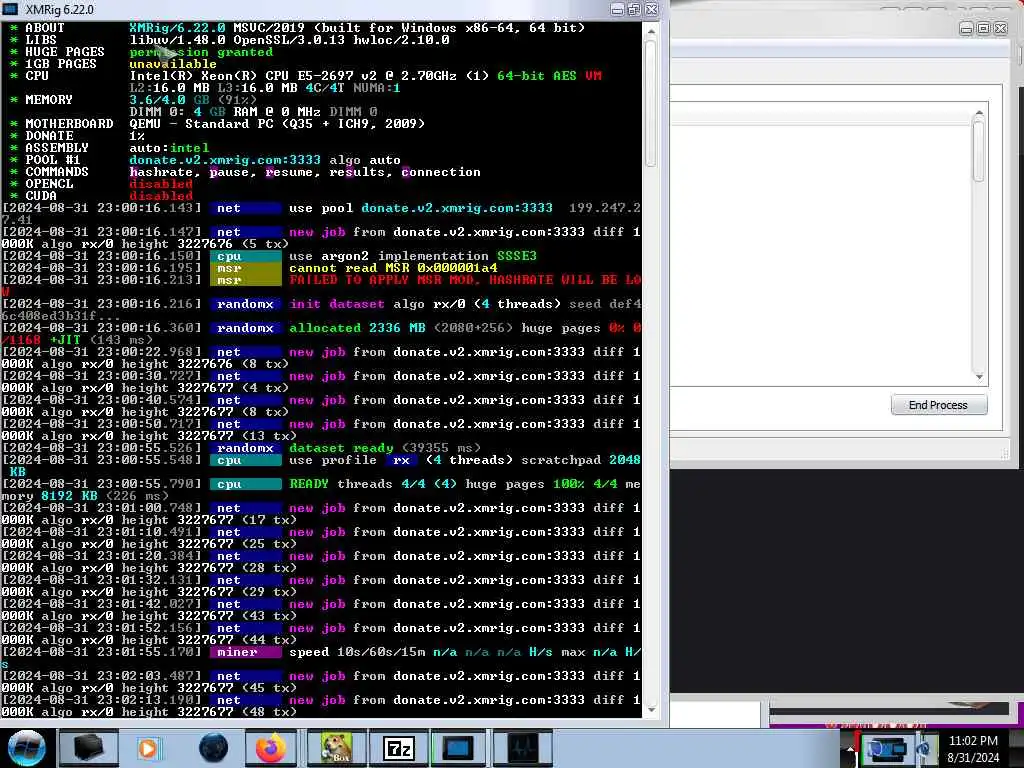Click the 'libuv/1.48.0 OpenSSL/3.0.13' LIBS text
Screen dimensions: 1024x768
(x=289, y=40)
